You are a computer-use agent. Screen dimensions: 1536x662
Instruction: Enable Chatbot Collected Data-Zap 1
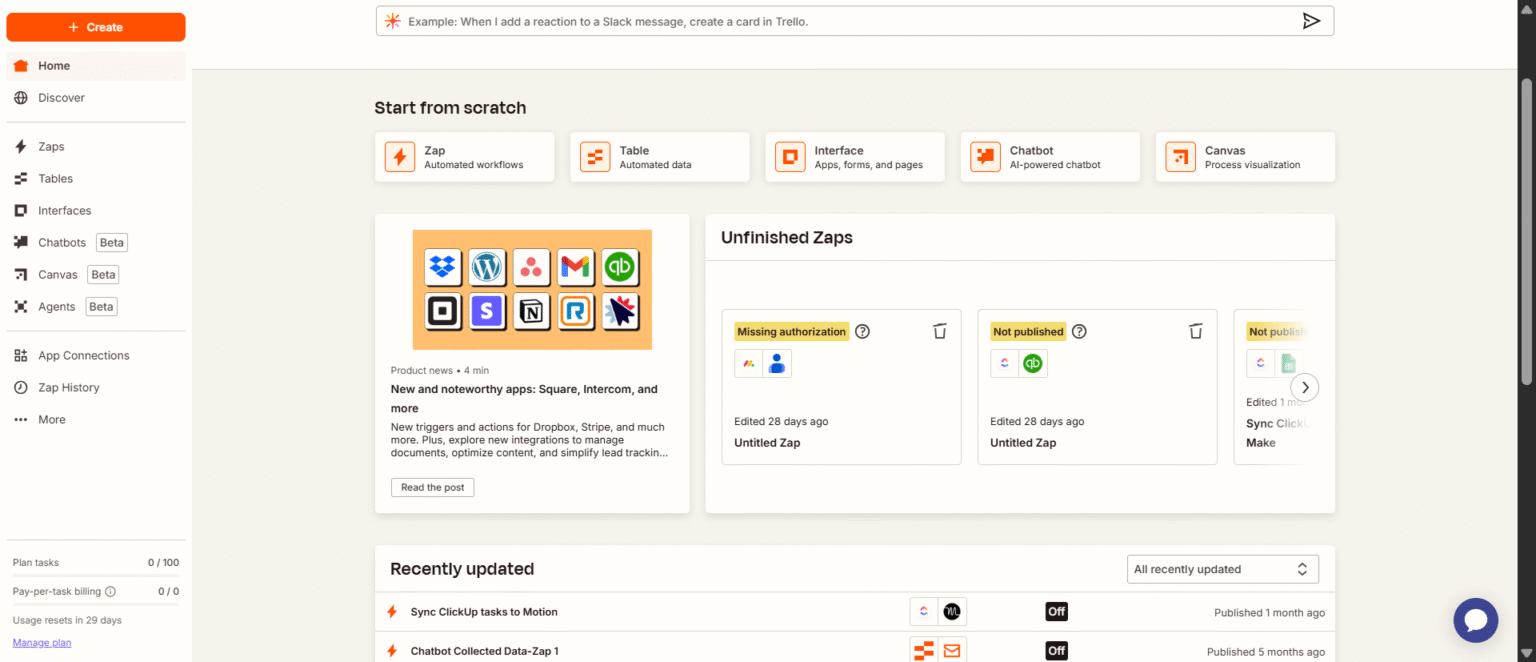point(1056,651)
